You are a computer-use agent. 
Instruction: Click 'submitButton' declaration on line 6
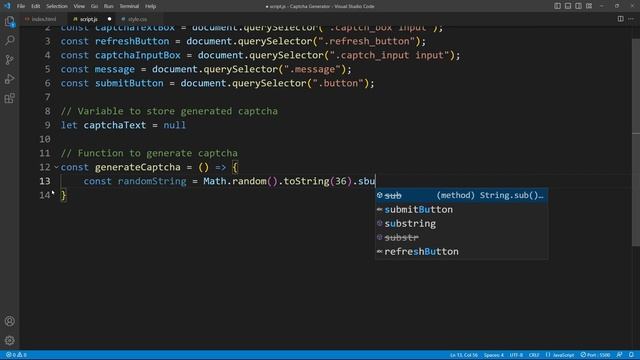(129, 83)
